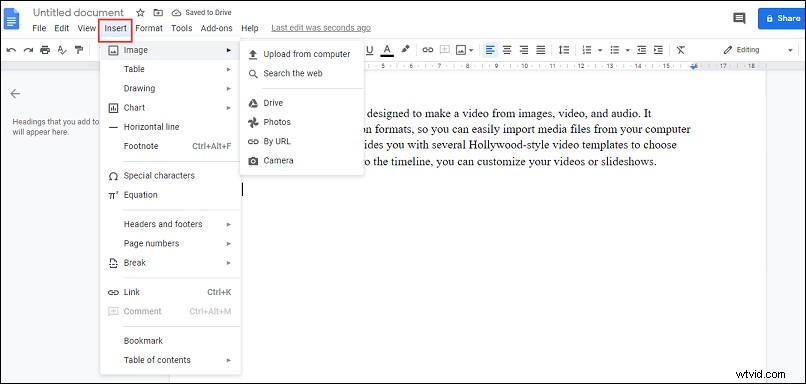The height and width of the screenshot is (384, 806).
Task: Select center align
Action: click(507, 50)
